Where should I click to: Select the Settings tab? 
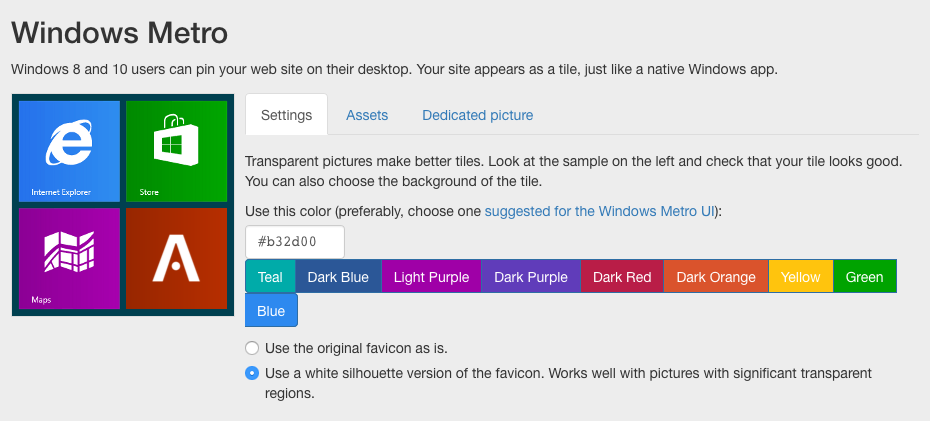pyautogui.click(x=286, y=115)
